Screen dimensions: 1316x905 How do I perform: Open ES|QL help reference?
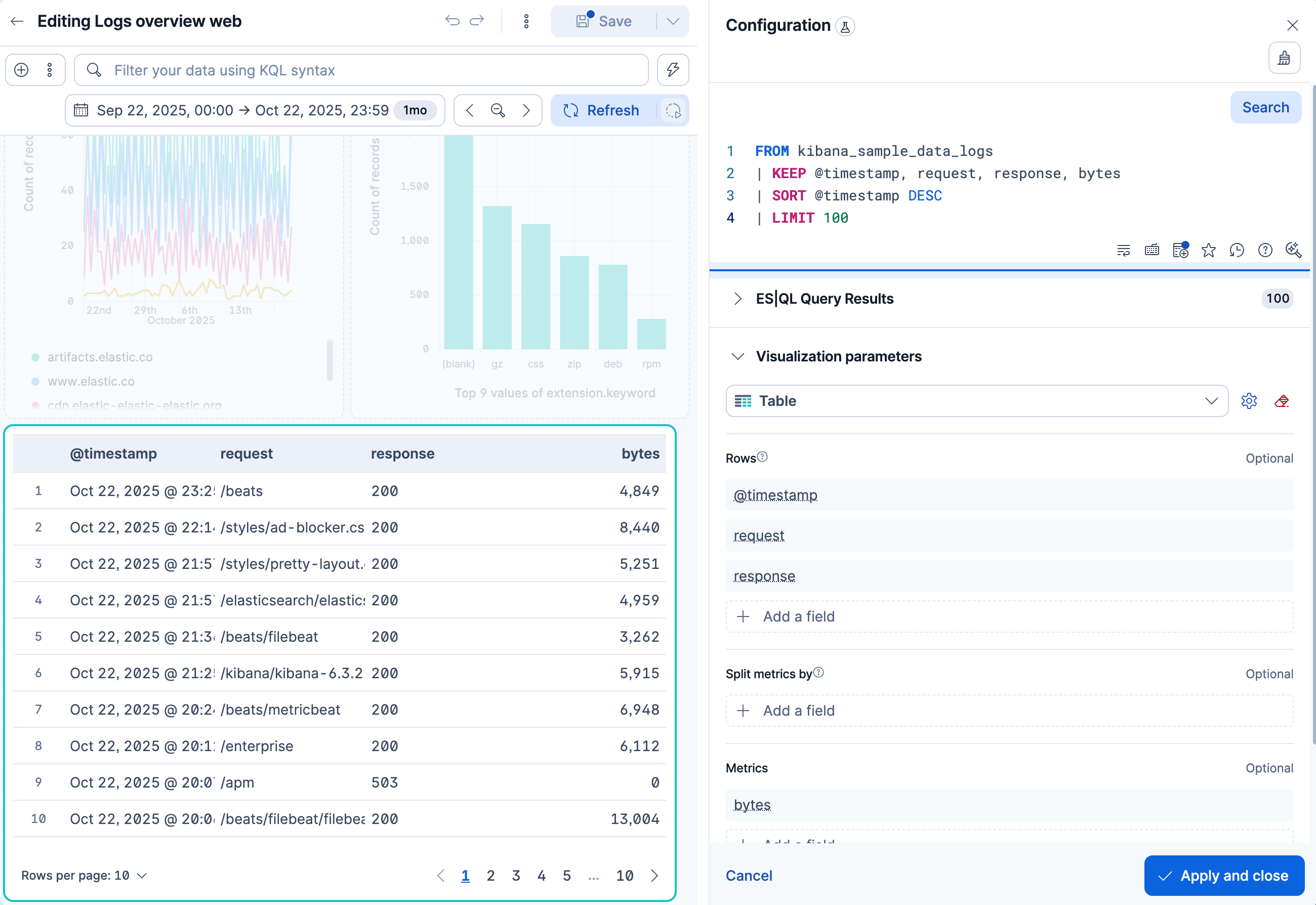click(1265, 250)
